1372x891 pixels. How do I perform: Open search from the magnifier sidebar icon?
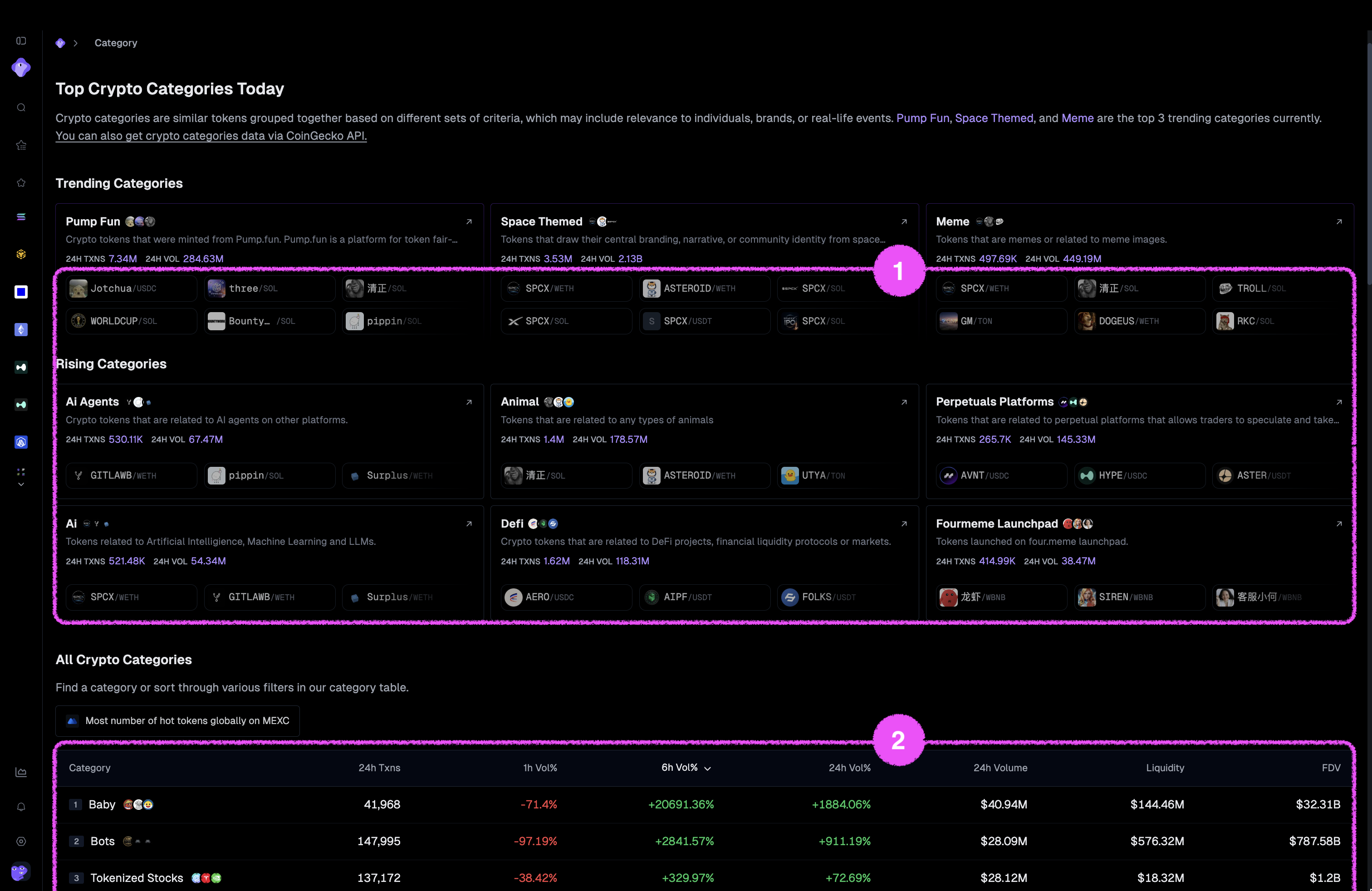(x=21, y=108)
